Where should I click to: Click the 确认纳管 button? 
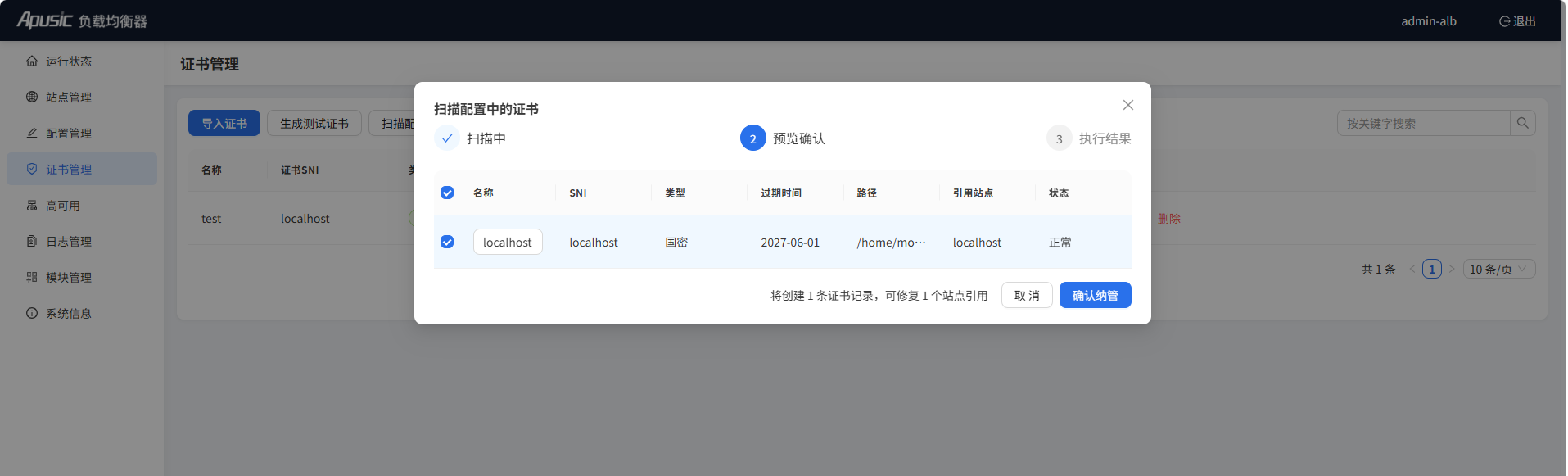point(1096,295)
